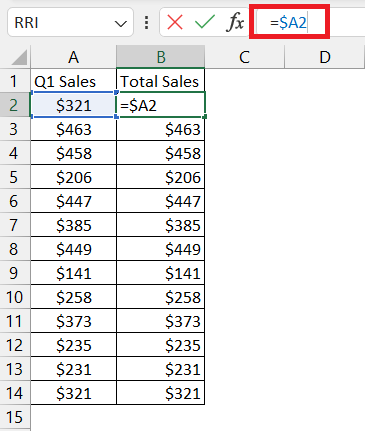Screen dimensions: 365x431
Task: Confirm the formula with the green checkmark
Action: coord(205,23)
